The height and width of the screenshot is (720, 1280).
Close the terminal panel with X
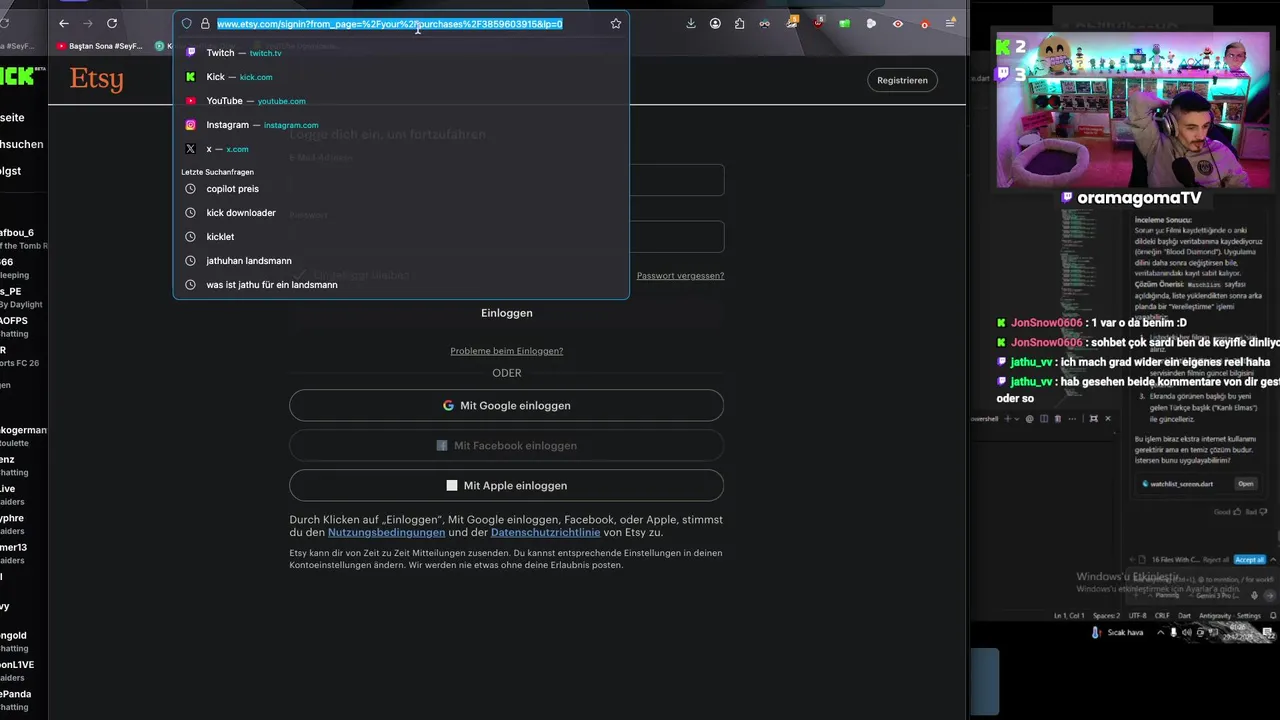pyautogui.click(x=1108, y=419)
